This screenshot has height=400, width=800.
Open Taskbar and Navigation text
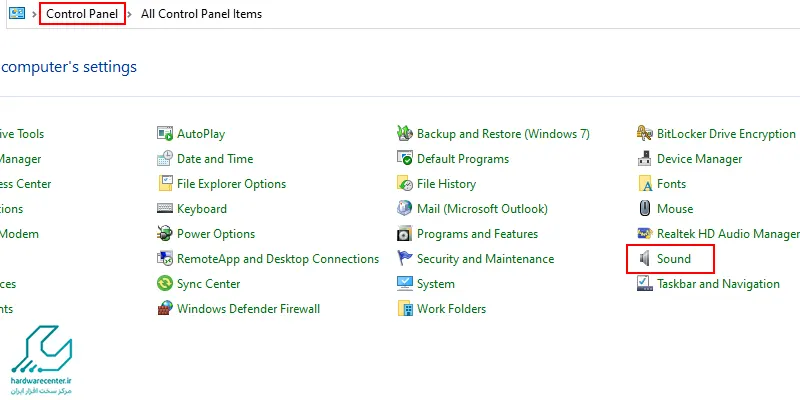(x=718, y=284)
